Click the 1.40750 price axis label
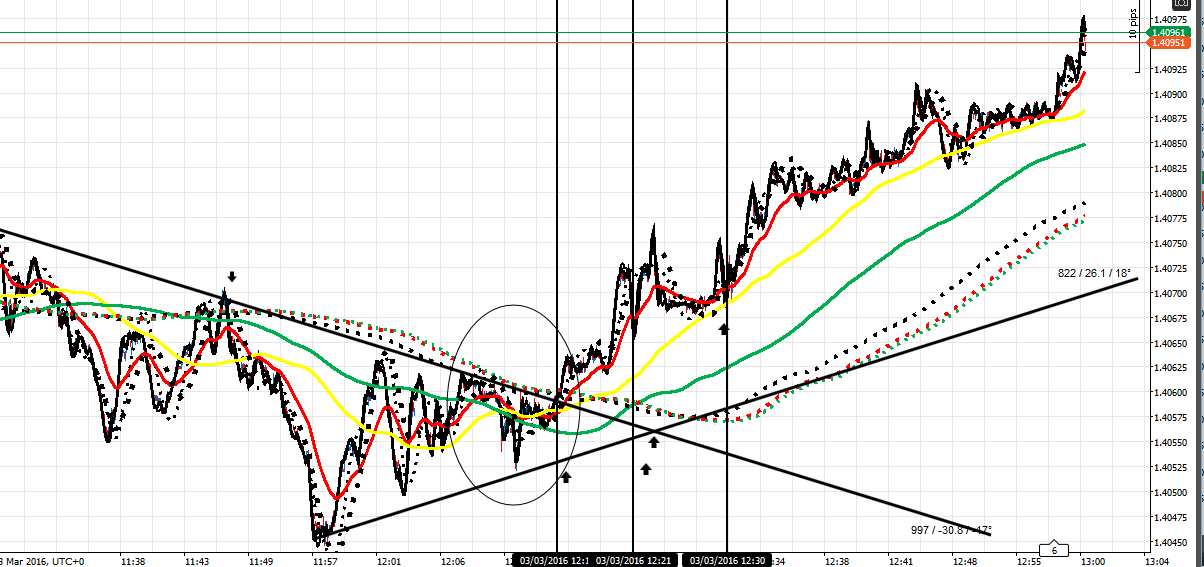1204x567 pixels. coord(1170,244)
